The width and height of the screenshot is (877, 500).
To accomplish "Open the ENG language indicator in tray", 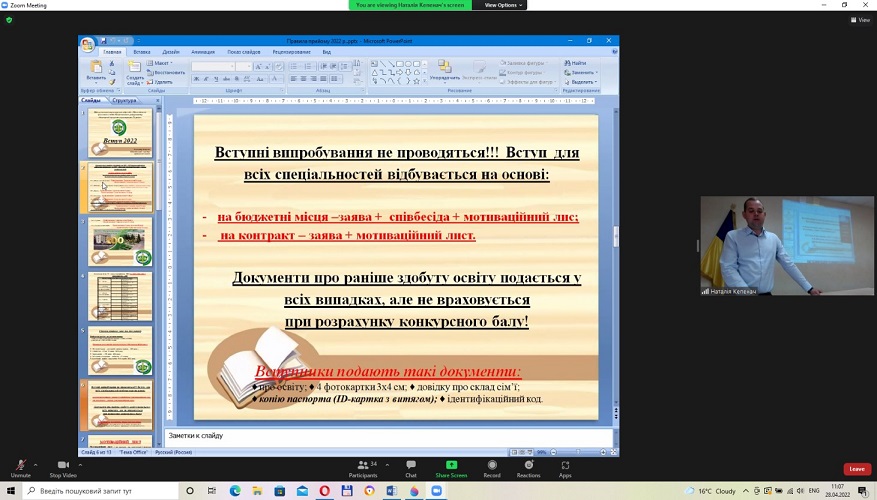I will pyautogui.click(x=814, y=490).
